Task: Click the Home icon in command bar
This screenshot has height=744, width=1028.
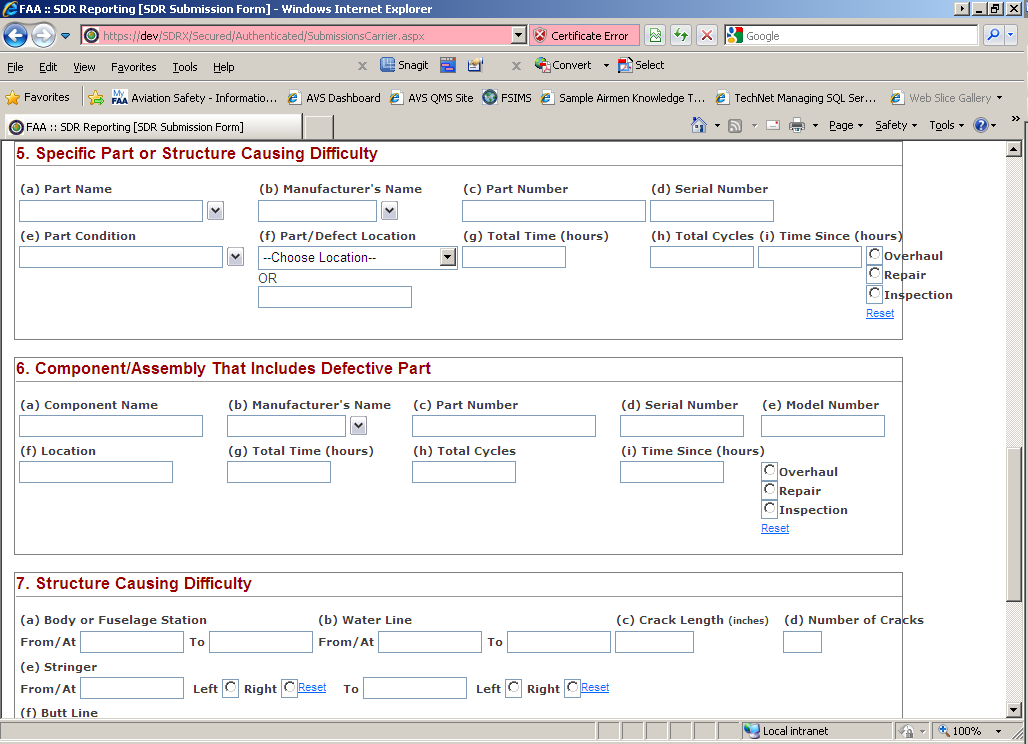Action: coord(699,126)
